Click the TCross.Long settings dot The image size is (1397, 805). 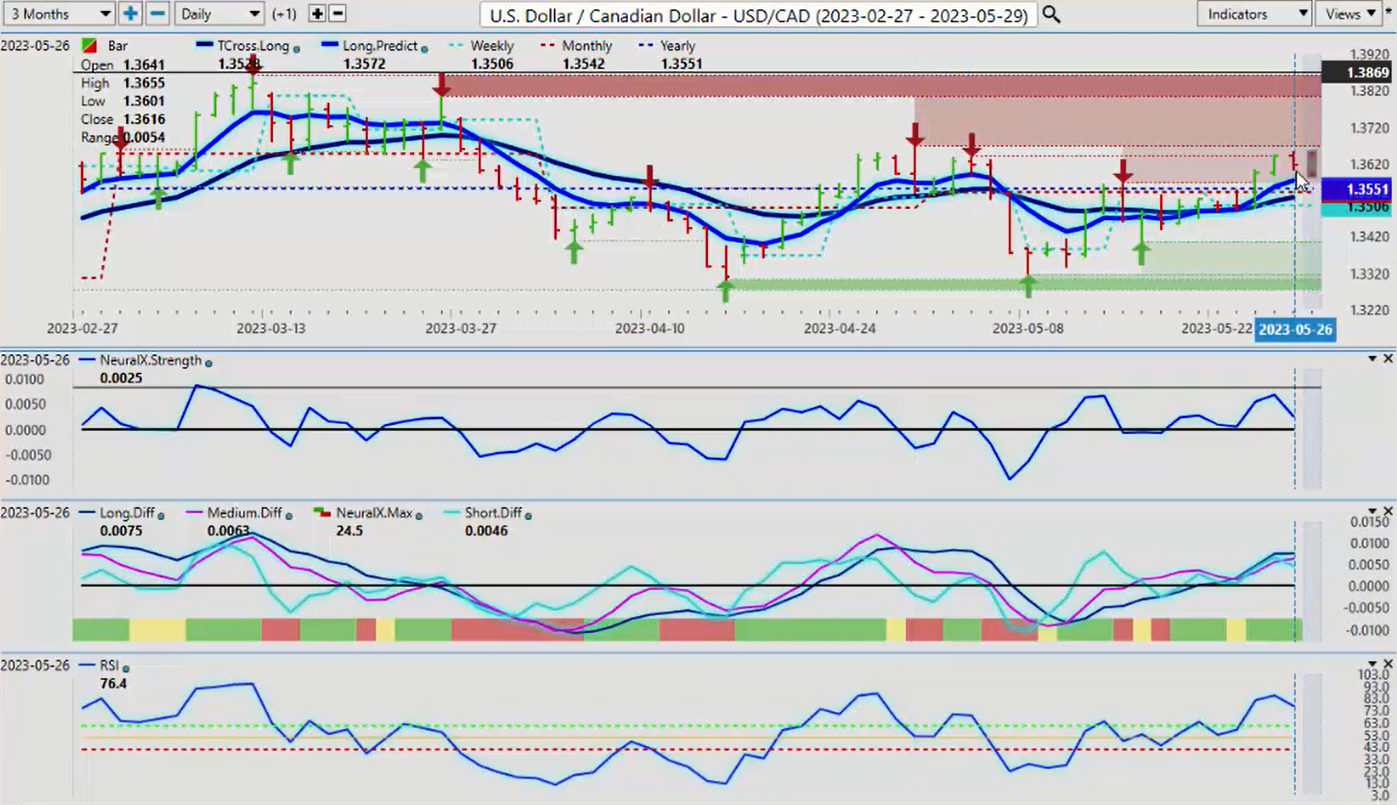coord(296,48)
